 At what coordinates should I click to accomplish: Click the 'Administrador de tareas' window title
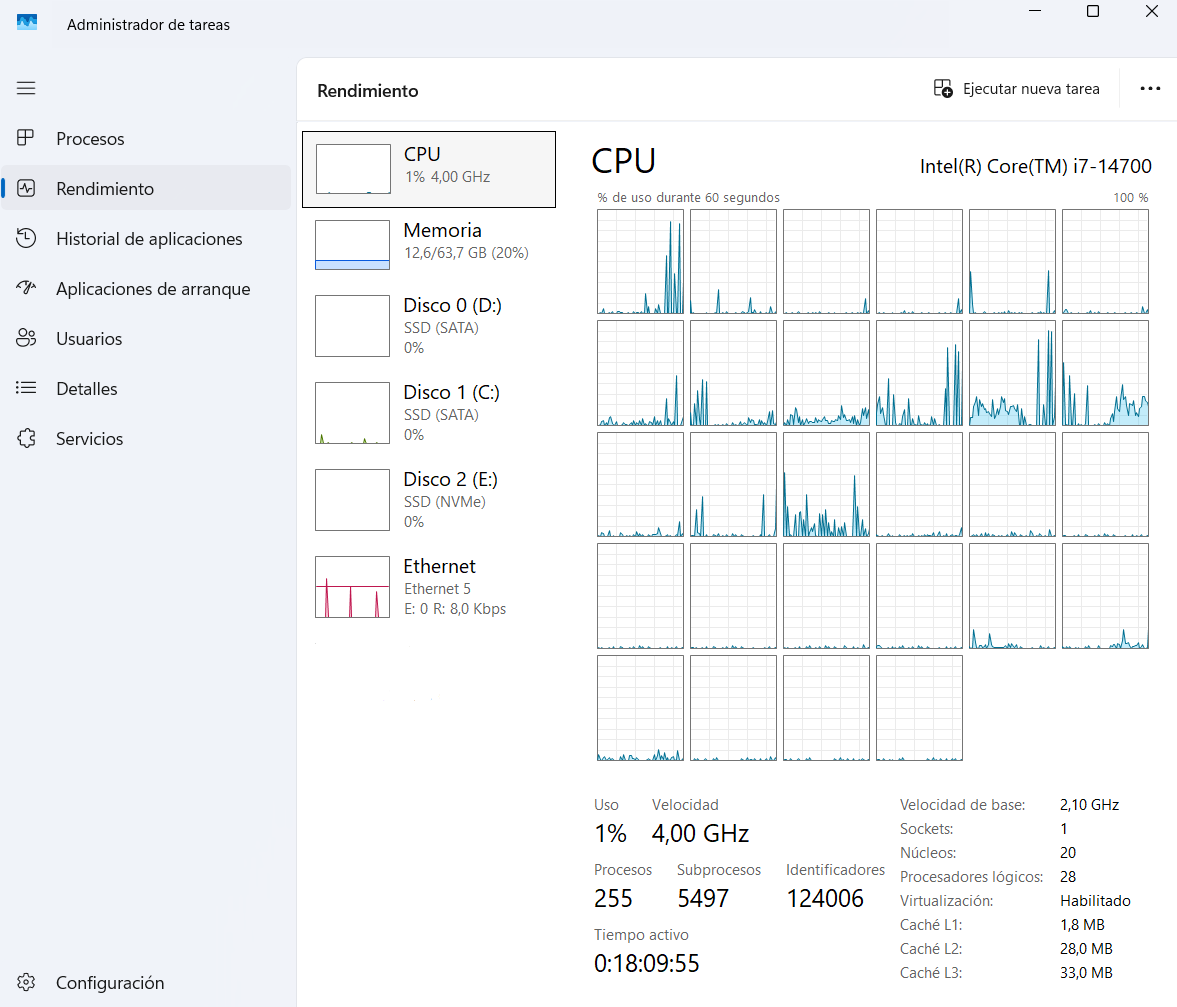[x=149, y=25]
